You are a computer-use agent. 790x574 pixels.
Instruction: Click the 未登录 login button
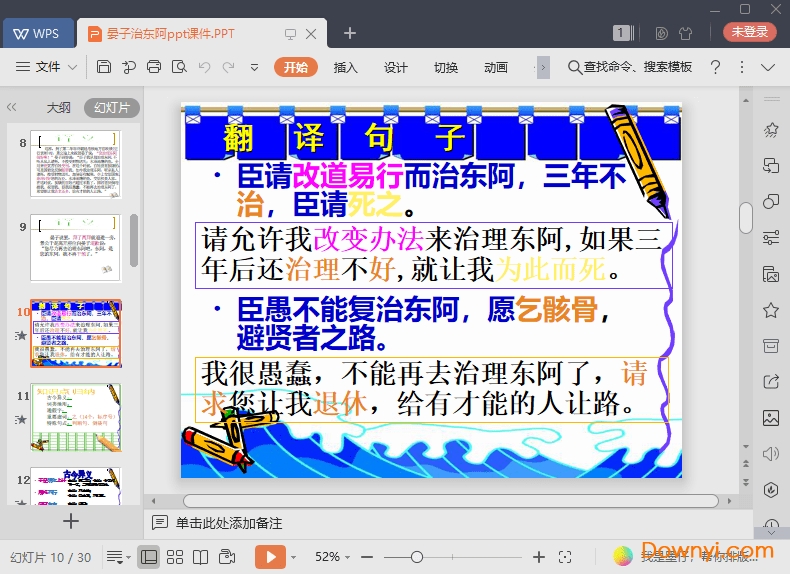[749, 32]
